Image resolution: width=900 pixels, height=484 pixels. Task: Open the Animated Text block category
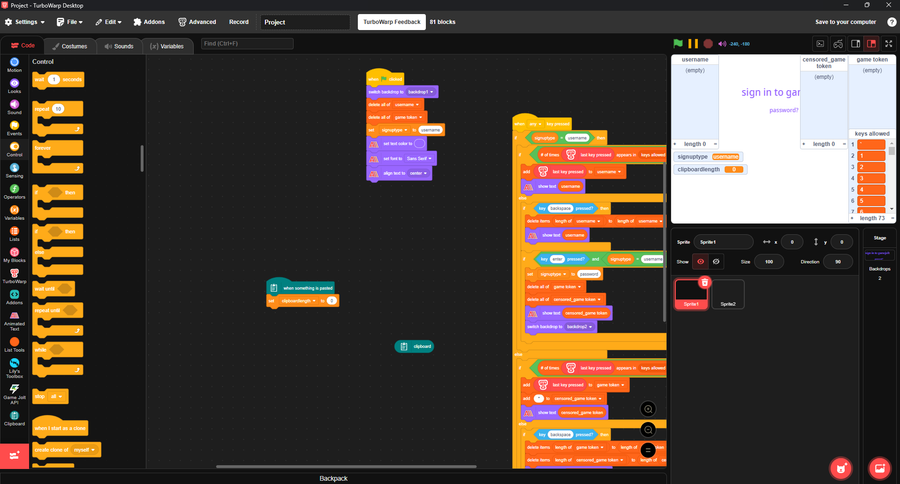click(14, 320)
